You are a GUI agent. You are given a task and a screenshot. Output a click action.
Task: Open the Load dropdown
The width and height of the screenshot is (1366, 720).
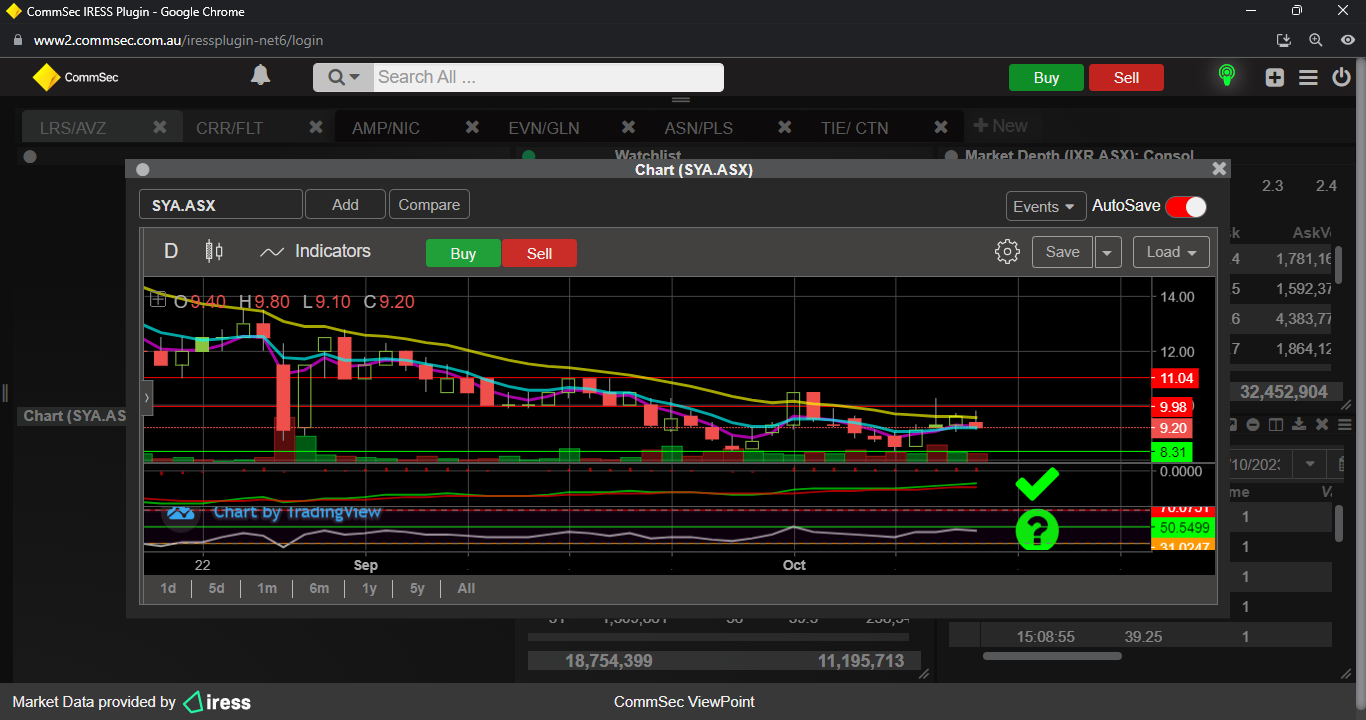point(1171,252)
